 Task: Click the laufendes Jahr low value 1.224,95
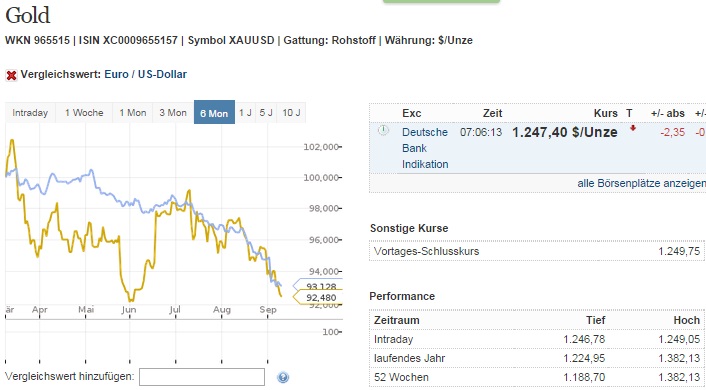click(x=584, y=358)
